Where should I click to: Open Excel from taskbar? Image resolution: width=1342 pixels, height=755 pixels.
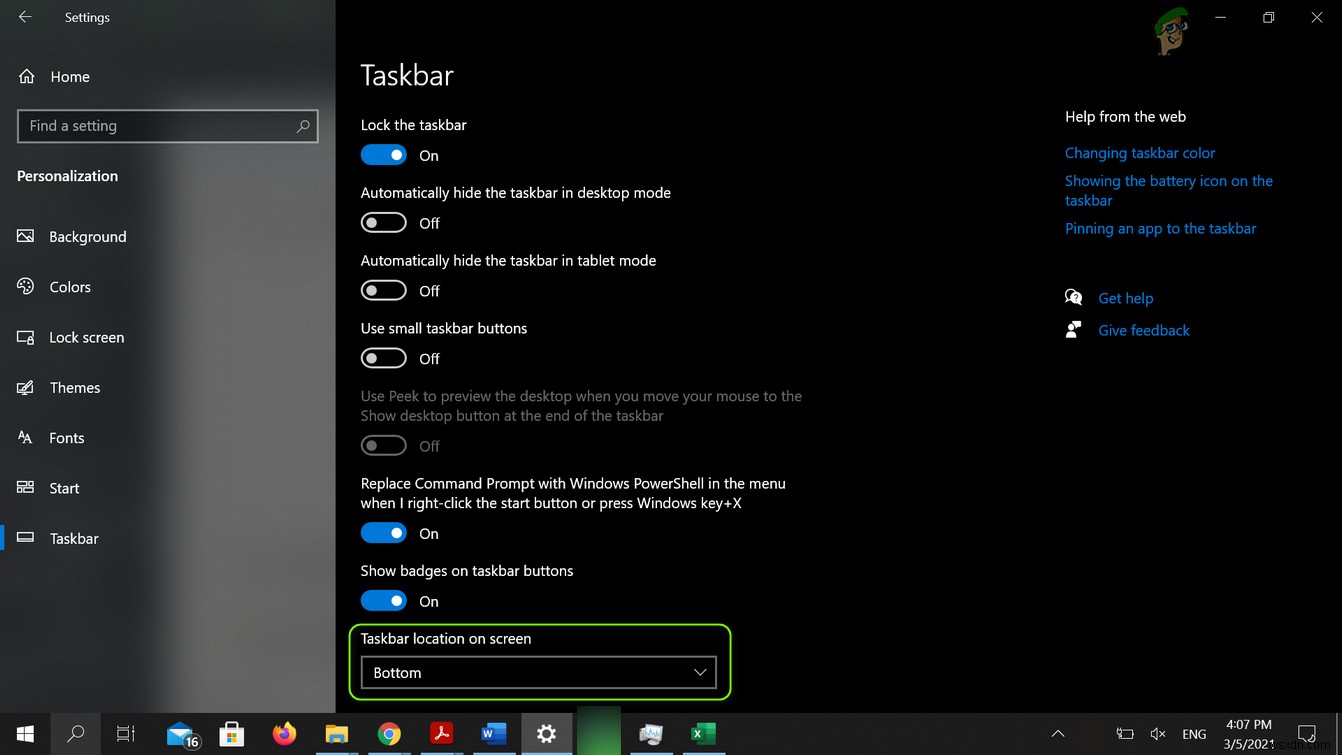(703, 734)
